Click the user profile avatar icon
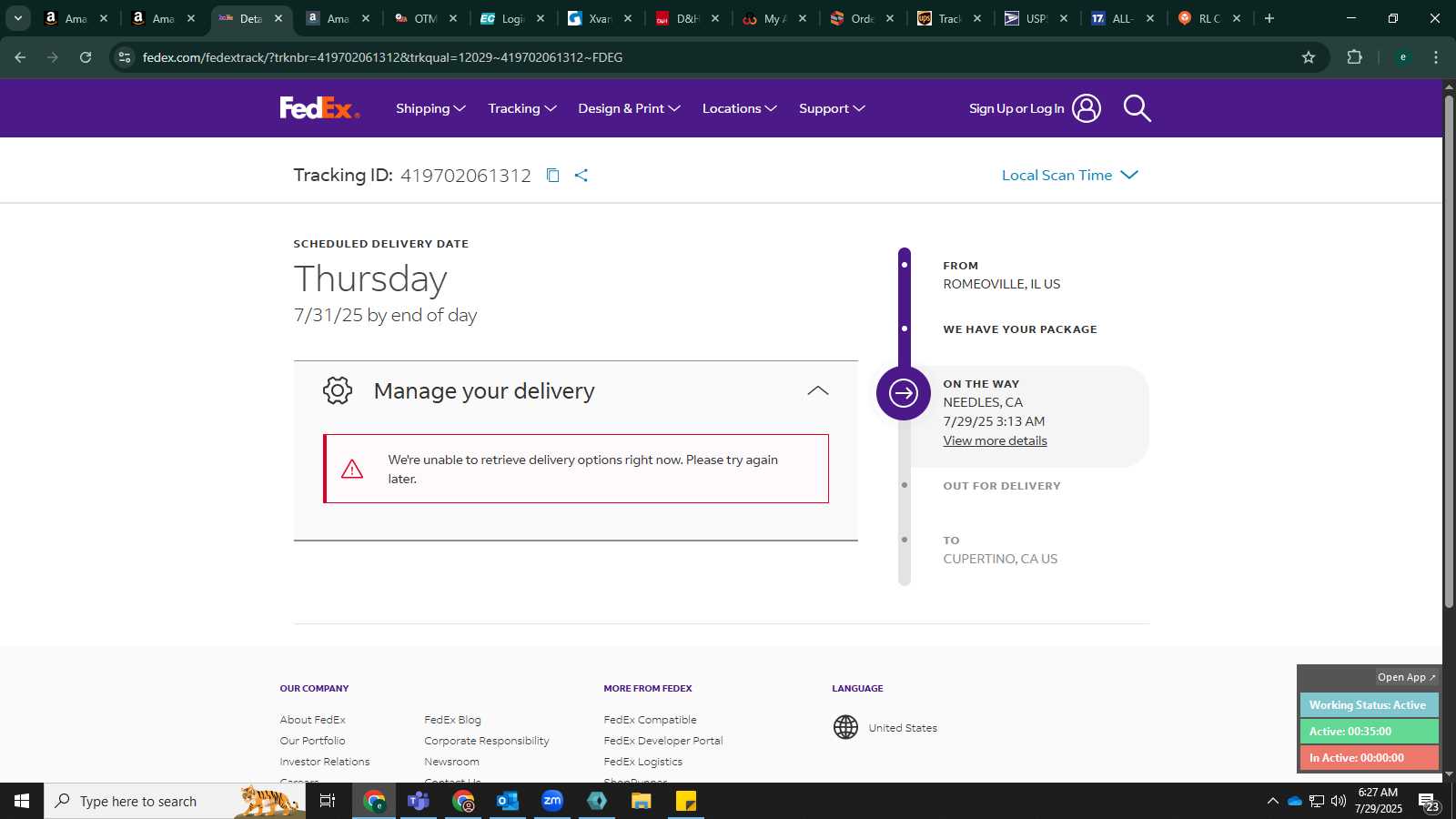Image resolution: width=1456 pixels, height=819 pixels. pos(1086,108)
